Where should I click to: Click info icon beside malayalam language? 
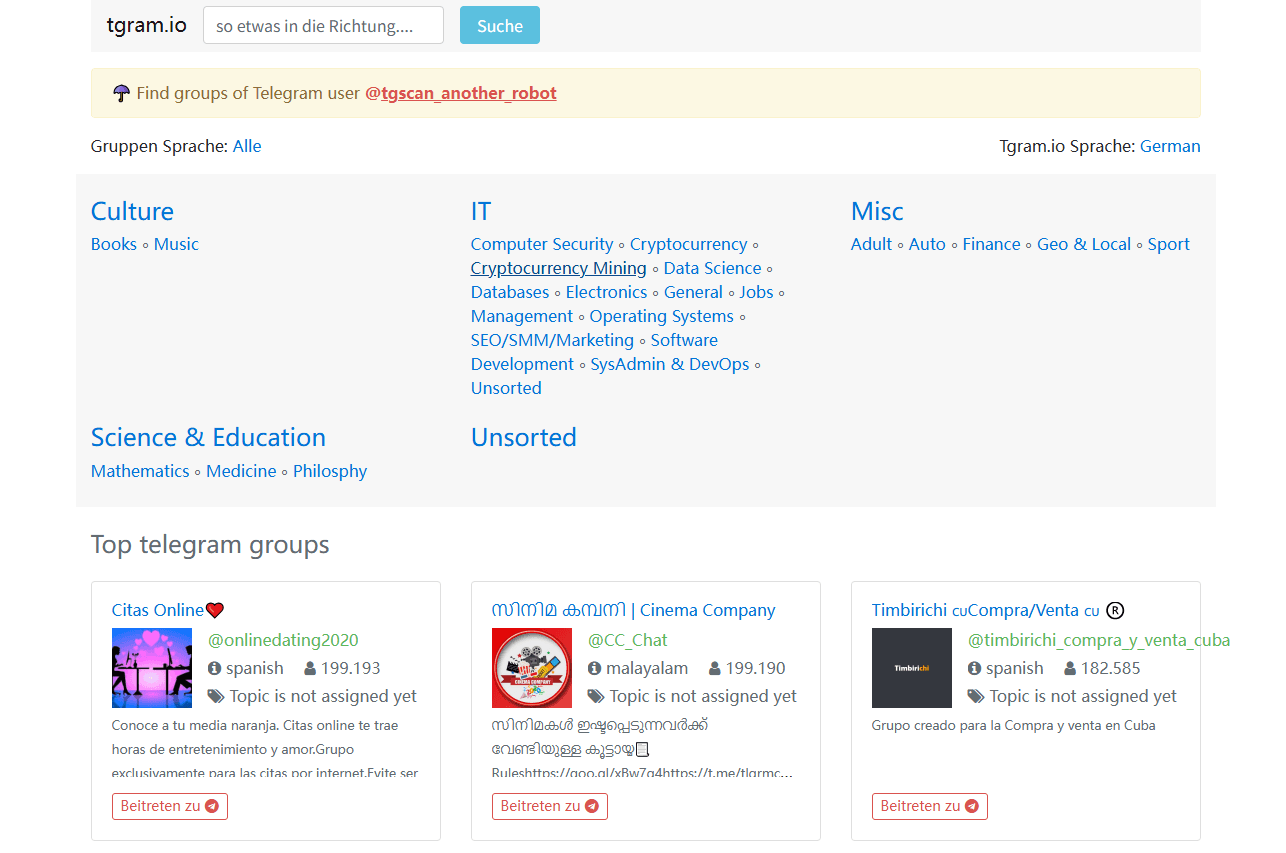[594, 668]
